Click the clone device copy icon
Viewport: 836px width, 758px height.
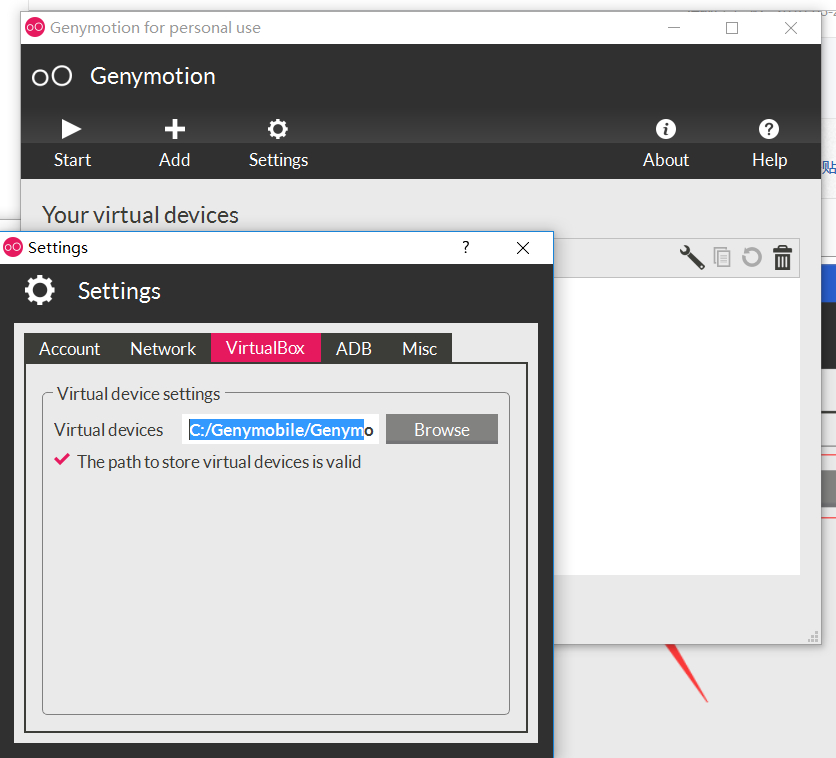722,257
